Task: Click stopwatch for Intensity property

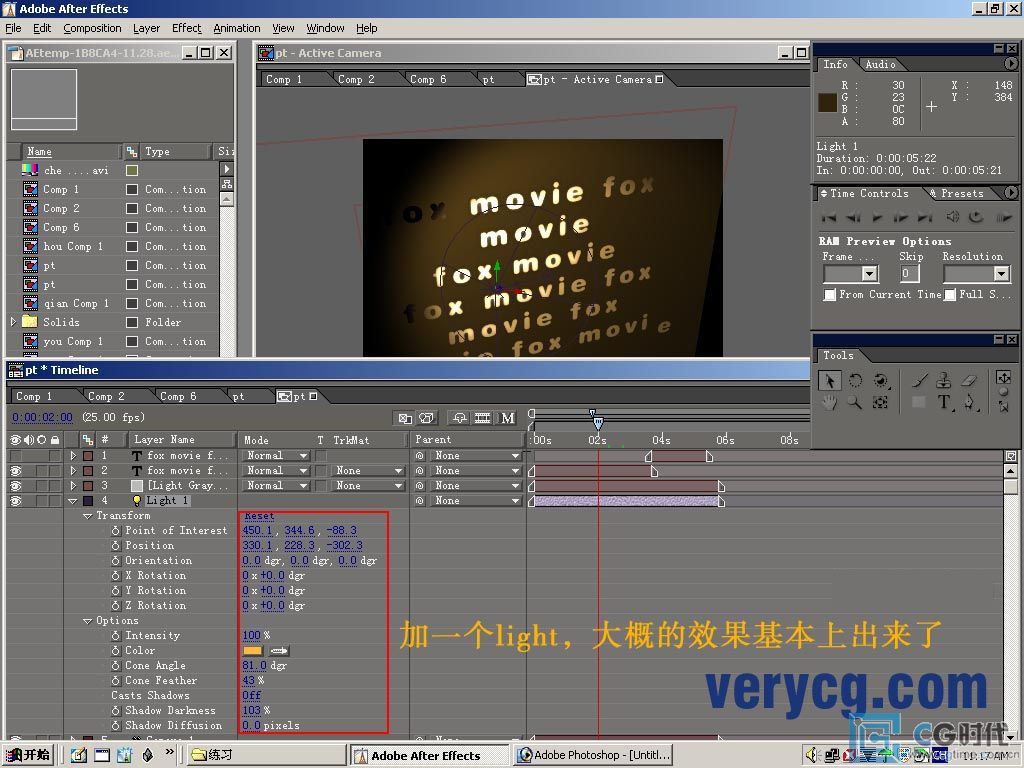Action: 116,635
